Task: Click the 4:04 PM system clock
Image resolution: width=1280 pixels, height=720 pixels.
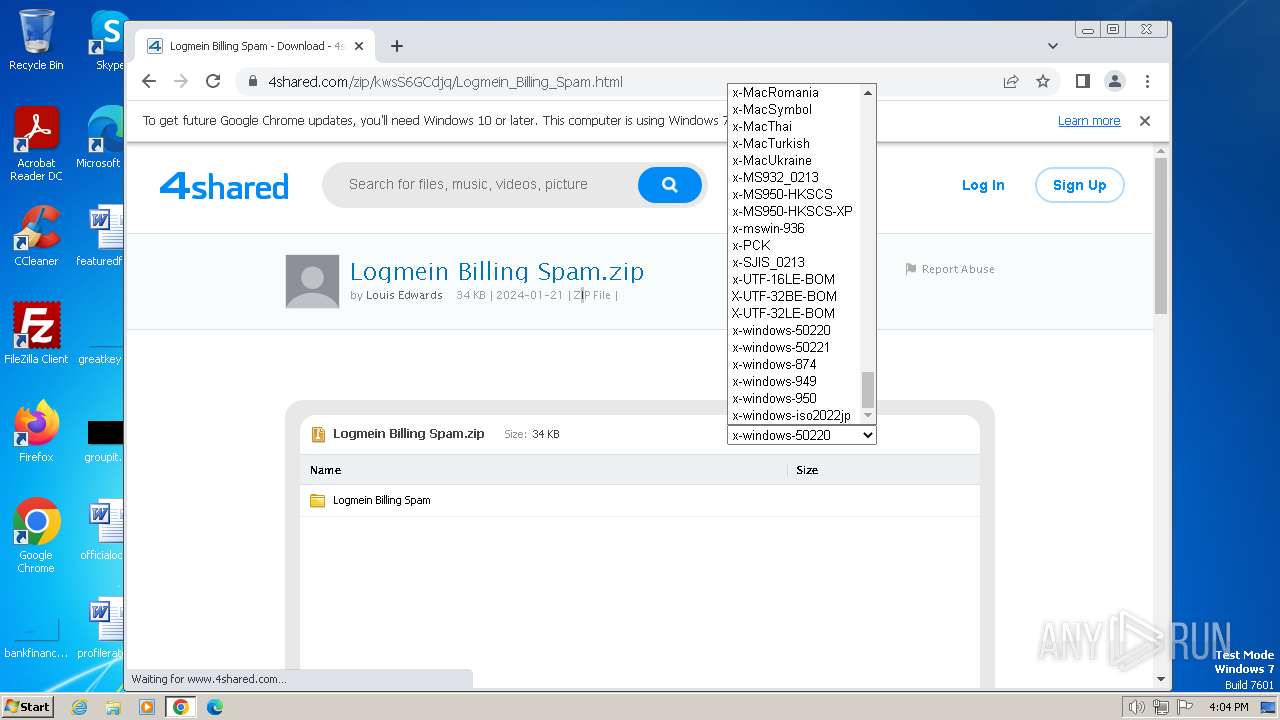Action: pyautogui.click(x=1229, y=707)
